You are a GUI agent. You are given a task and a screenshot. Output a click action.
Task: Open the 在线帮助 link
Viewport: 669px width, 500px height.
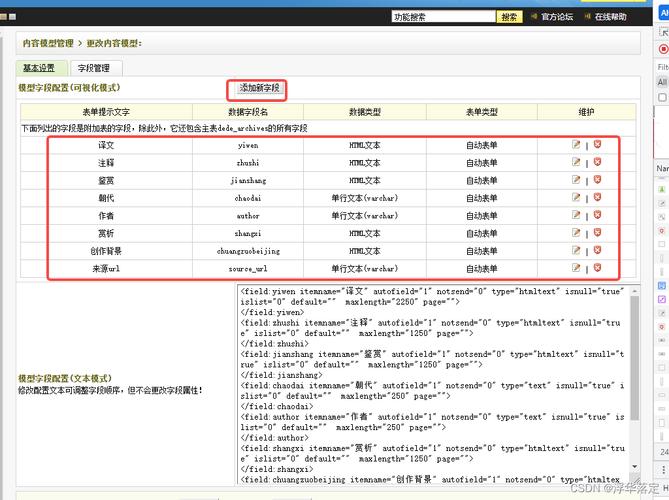pos(611,17)
